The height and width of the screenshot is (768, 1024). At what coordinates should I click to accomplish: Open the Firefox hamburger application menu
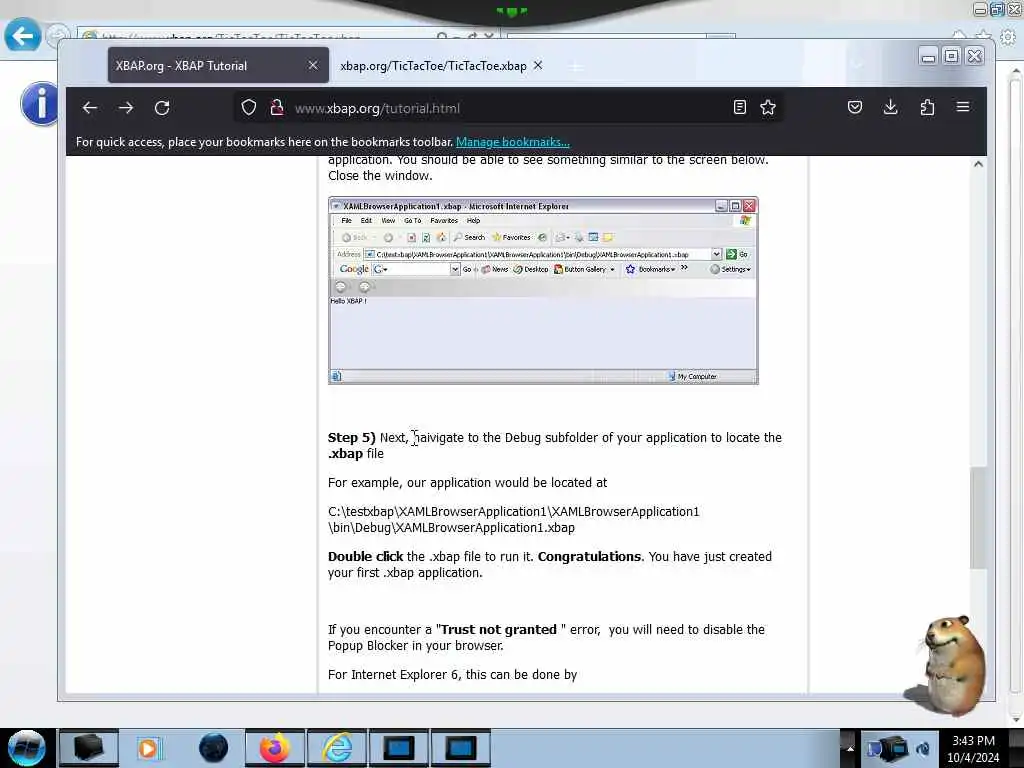tap(963, 106)
